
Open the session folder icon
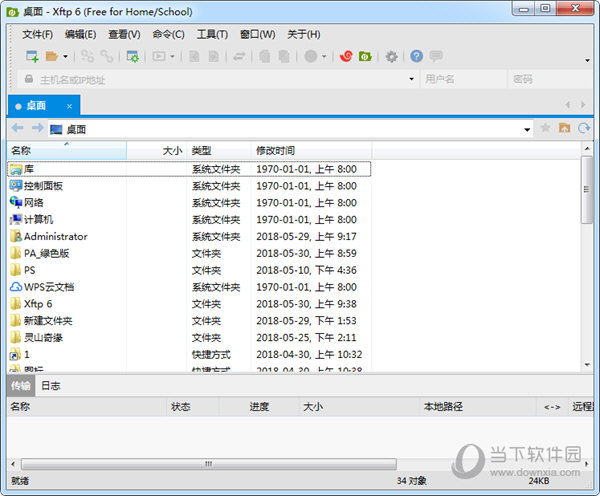pyautogui.click(x=51, y=57)
